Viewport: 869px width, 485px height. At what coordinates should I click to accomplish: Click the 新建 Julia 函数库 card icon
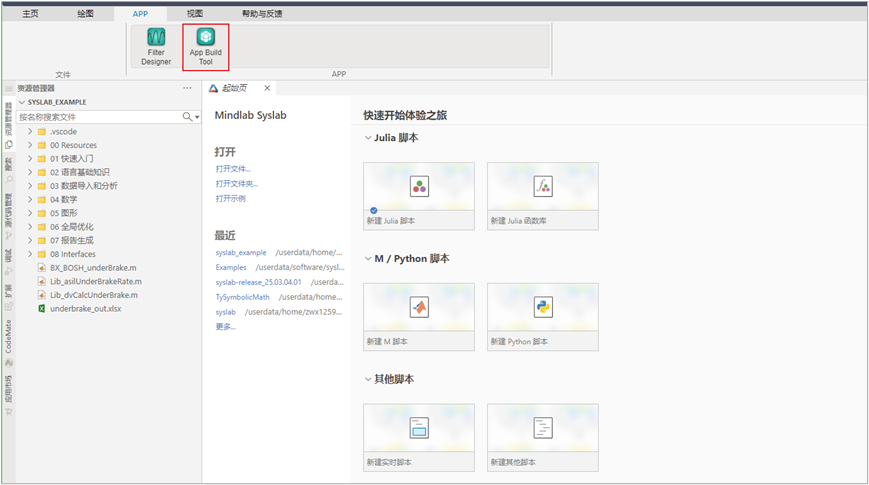point(543,186)
